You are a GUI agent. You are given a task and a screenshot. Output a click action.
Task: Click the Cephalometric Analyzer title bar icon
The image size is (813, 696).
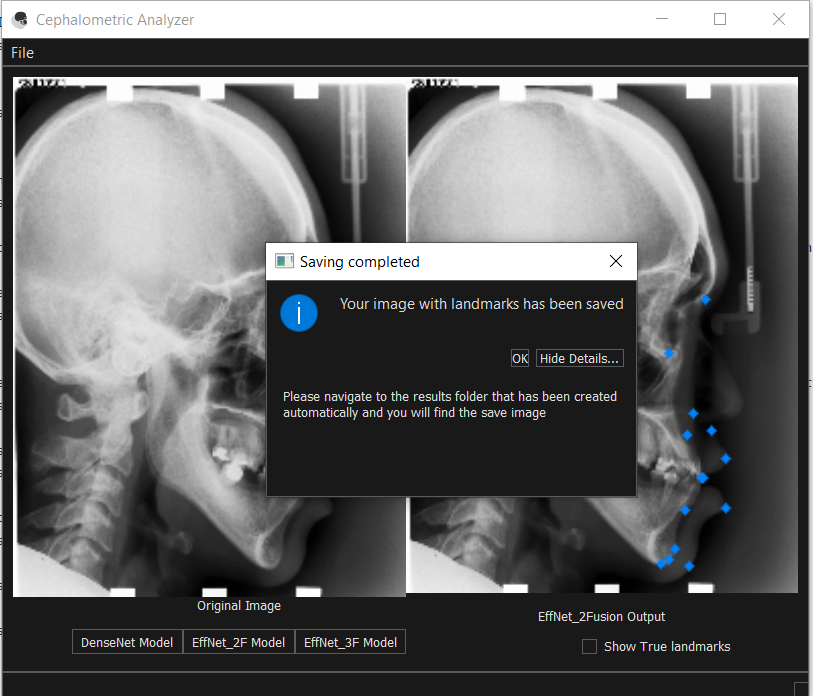[x=19, y=19]
